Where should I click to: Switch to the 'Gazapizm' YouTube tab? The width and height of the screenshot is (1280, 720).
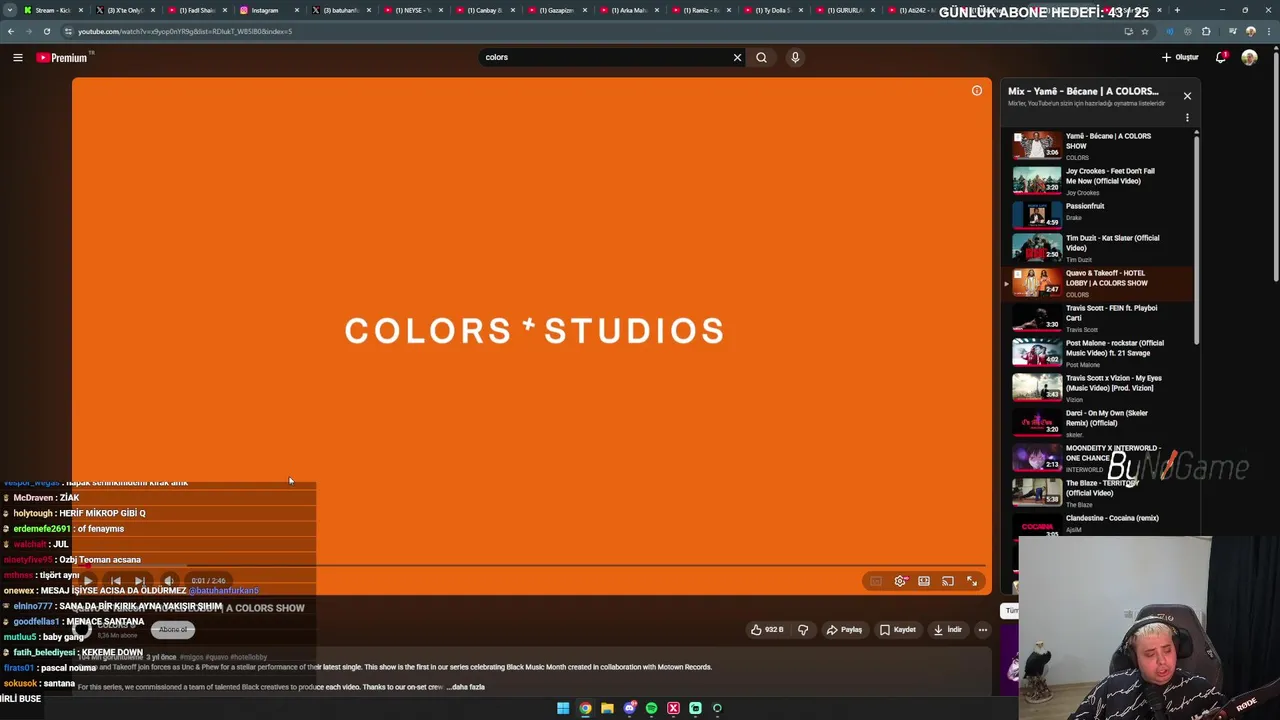point(557,10)
